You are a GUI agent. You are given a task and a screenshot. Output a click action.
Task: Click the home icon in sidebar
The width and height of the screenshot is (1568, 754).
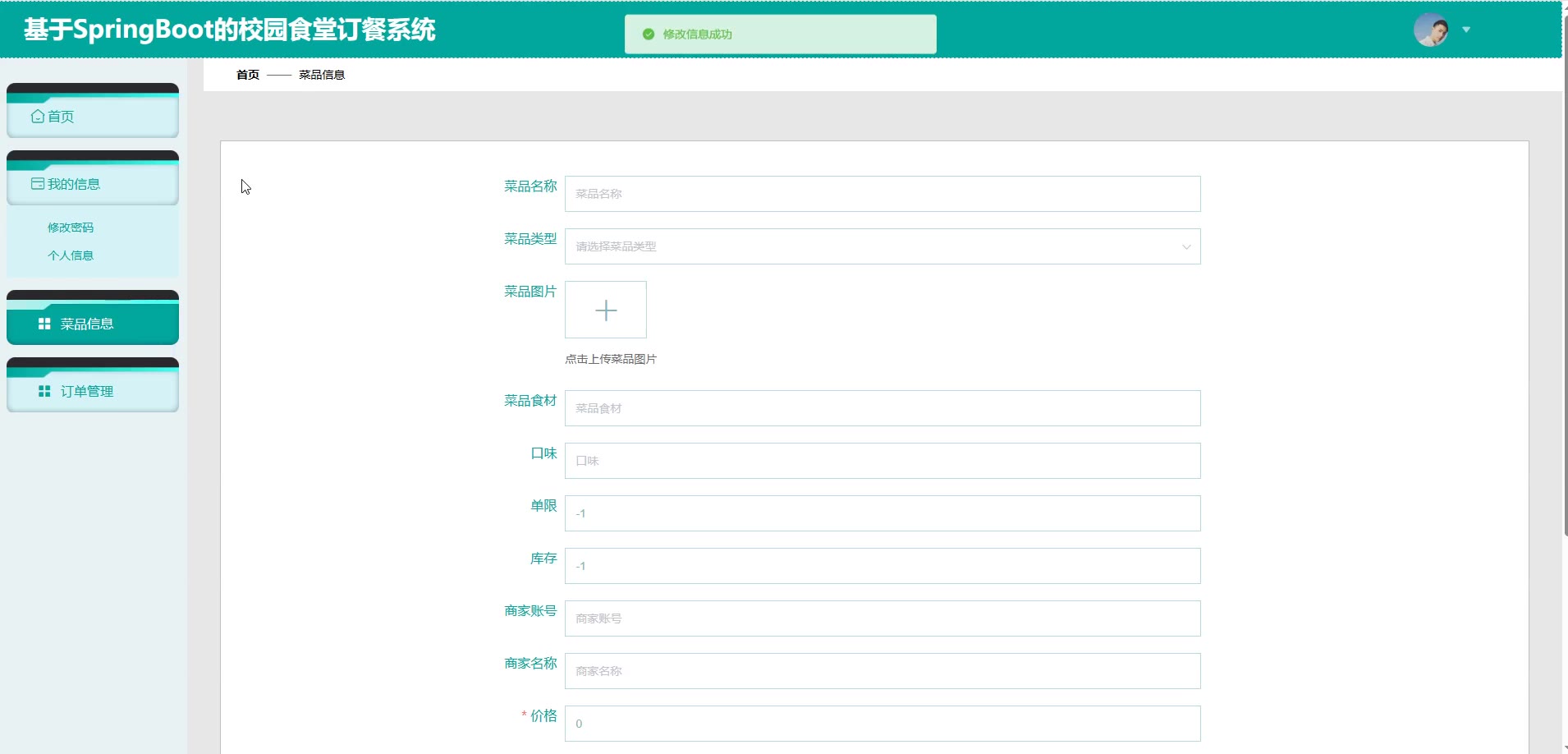[38, 117]
